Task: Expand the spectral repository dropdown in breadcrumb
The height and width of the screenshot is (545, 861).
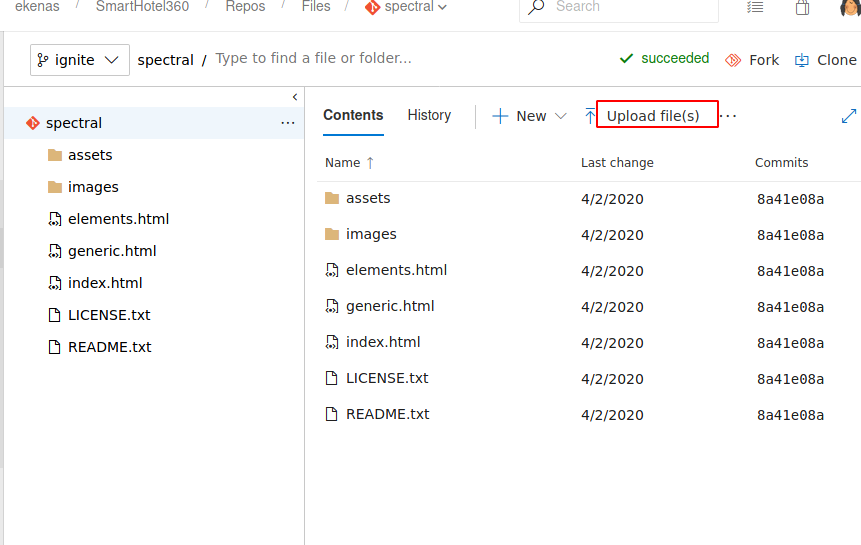Action: pos(442,7)
